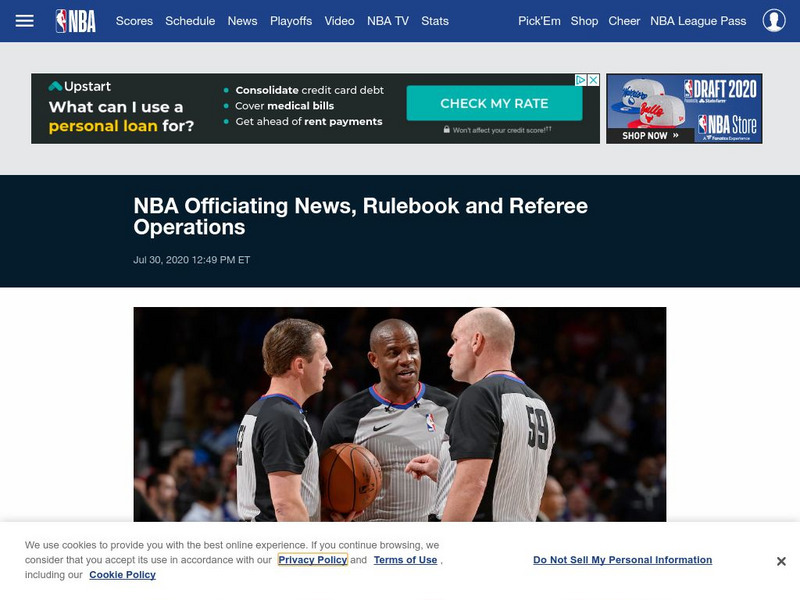The width and height of the screenshot is (800, 600).
Task: Click 'Consolidate credit card debt' ad text
Action: (x=309, y=90)
